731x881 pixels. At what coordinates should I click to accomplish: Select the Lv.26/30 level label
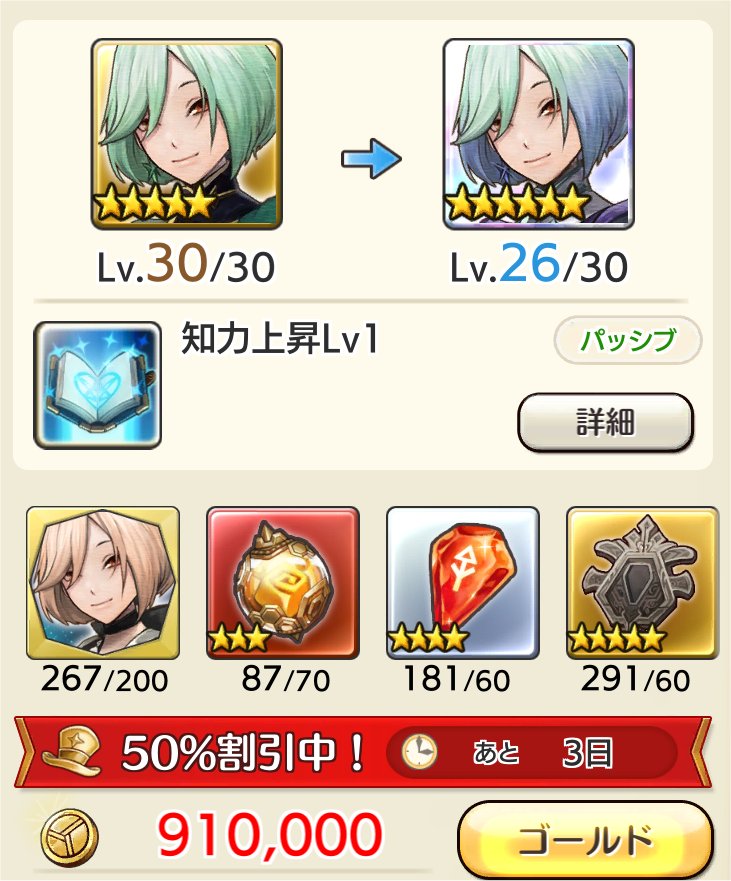539,264
